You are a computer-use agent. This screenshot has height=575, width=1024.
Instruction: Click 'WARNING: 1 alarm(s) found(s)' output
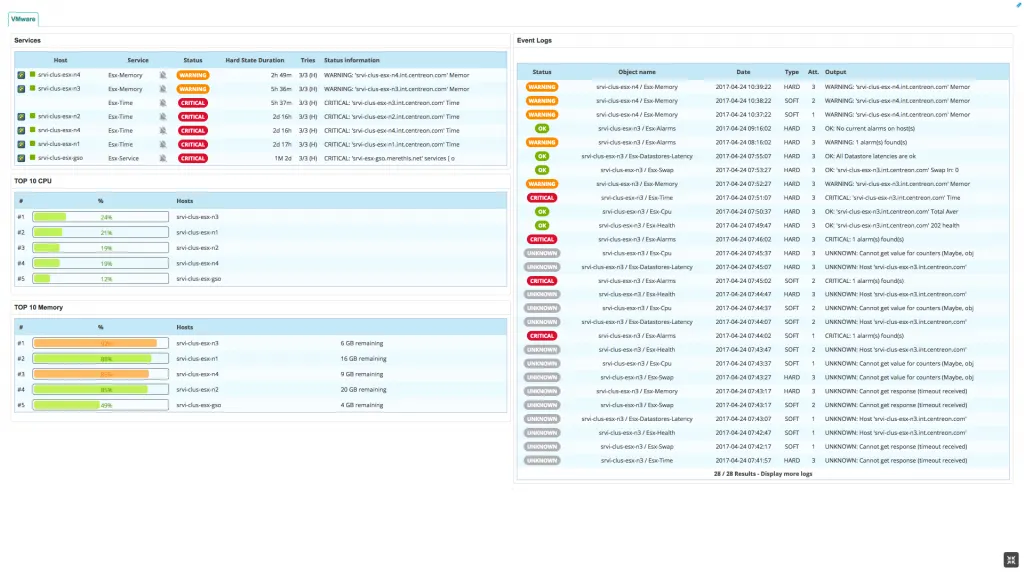click(865, 142)
